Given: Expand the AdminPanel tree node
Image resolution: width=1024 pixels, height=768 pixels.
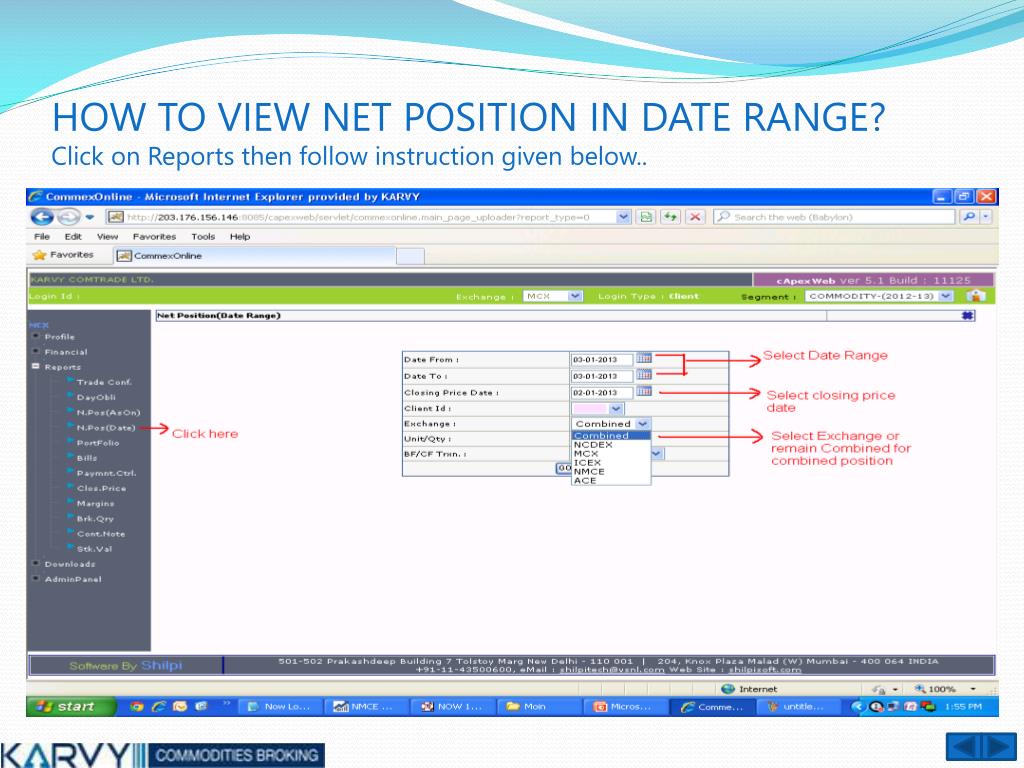Looking at the screenshot, I should click(36, 578).
